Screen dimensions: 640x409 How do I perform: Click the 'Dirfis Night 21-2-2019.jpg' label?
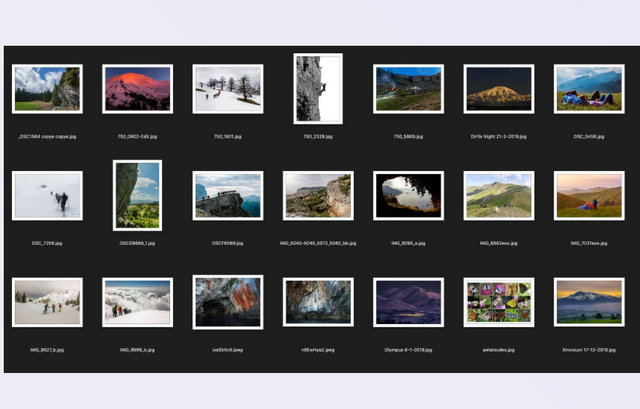point(498,137)
